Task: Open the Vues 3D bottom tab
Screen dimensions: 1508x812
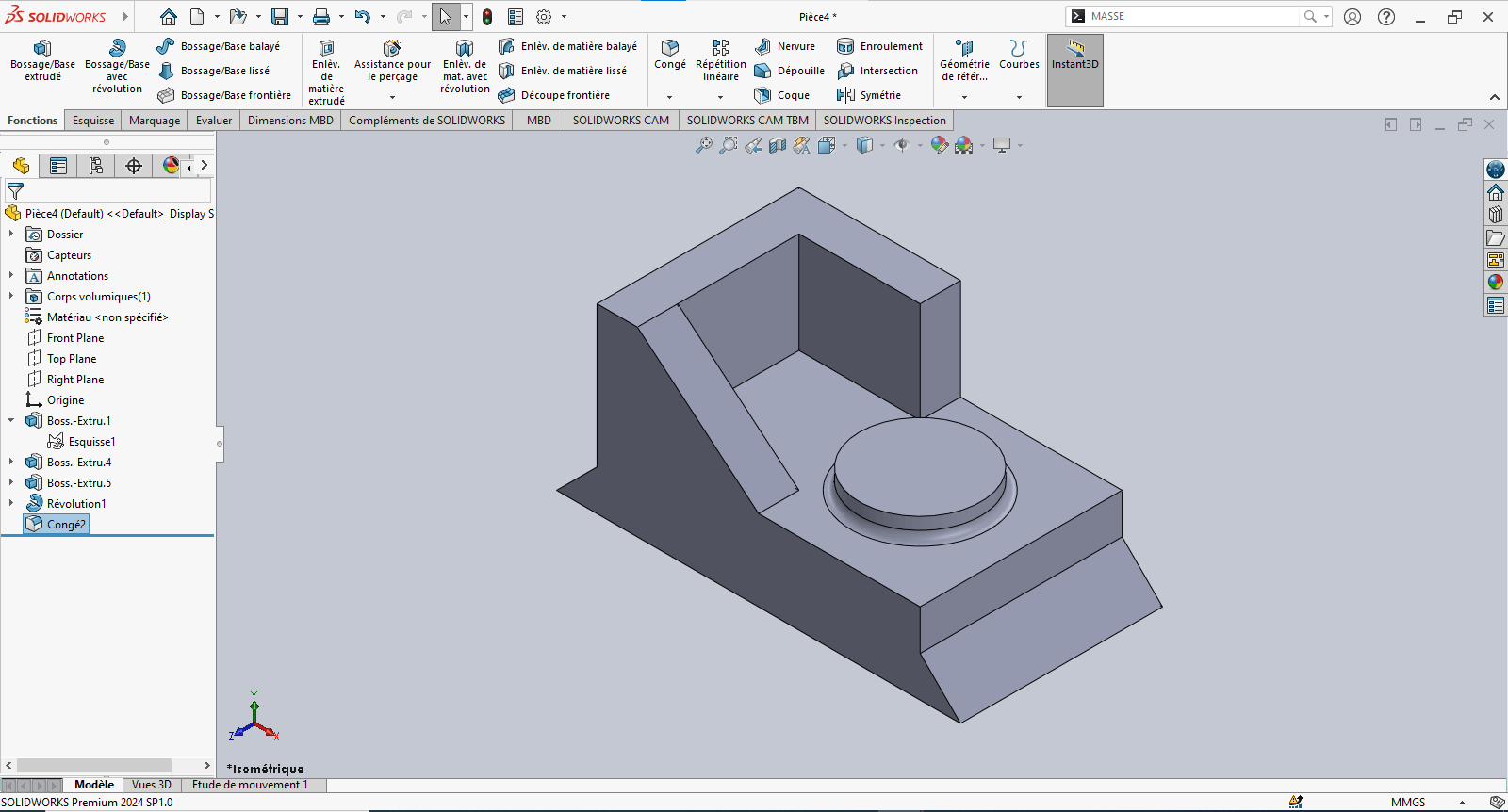Action: 152,785
